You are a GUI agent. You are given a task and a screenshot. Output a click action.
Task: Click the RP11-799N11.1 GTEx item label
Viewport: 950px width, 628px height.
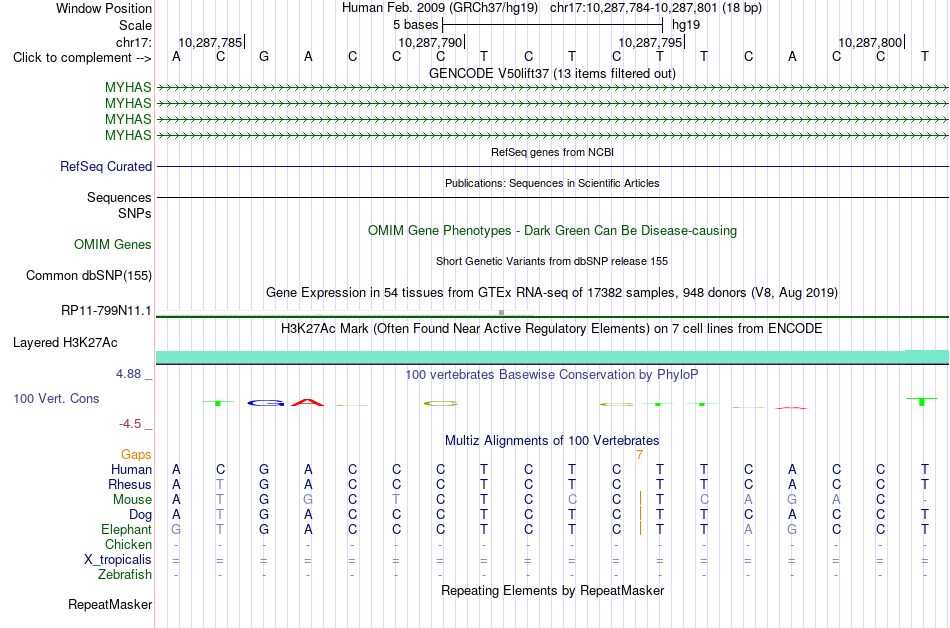[x=106, y=311]
